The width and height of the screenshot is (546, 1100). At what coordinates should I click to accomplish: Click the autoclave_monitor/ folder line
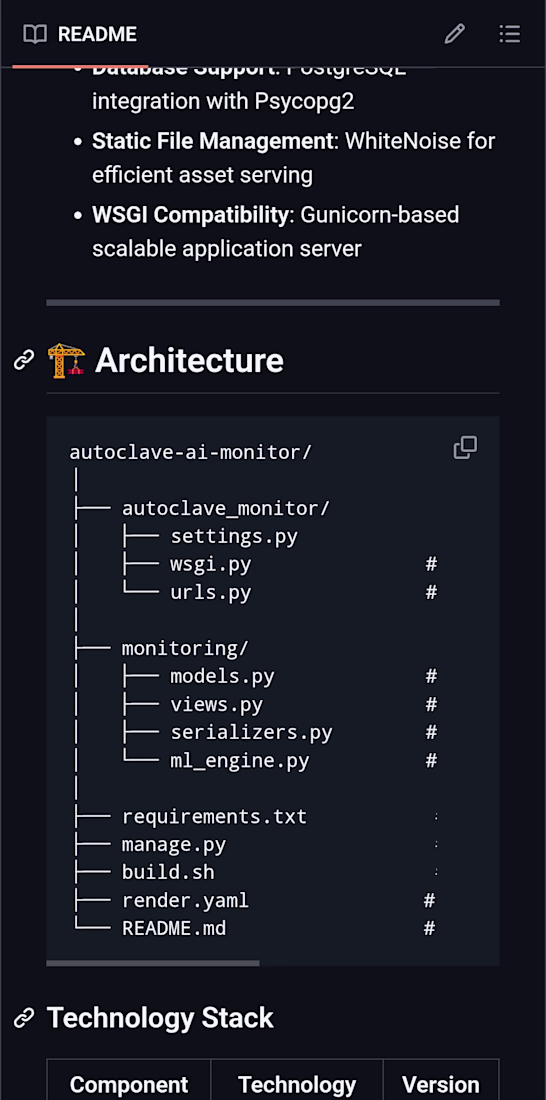pos(226,509)
